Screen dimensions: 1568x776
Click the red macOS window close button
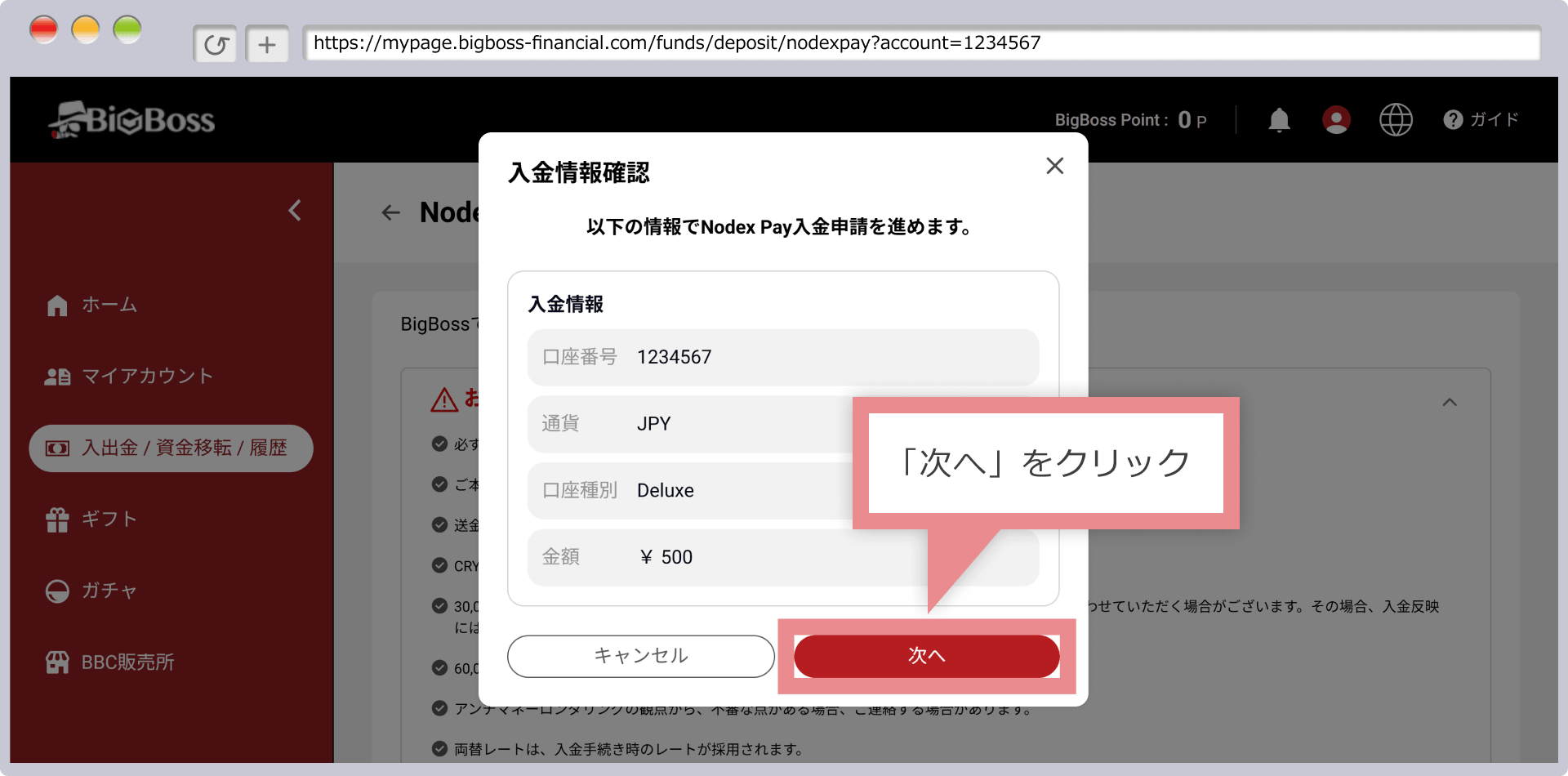pos(43,30)
